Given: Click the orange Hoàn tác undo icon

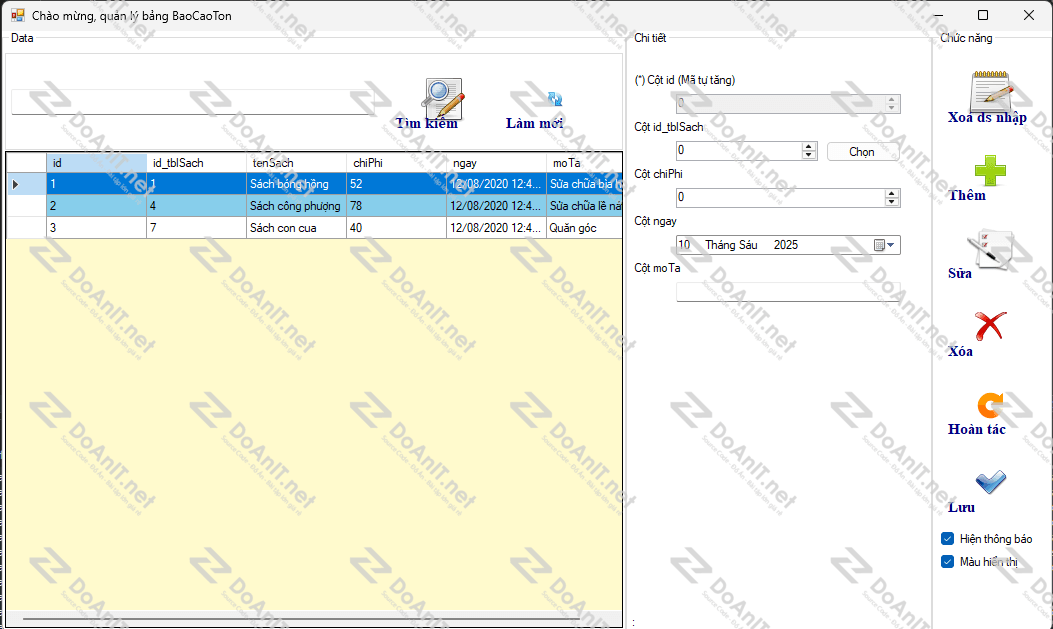Looking at the screenshot, I should click(x=991, y=405).
